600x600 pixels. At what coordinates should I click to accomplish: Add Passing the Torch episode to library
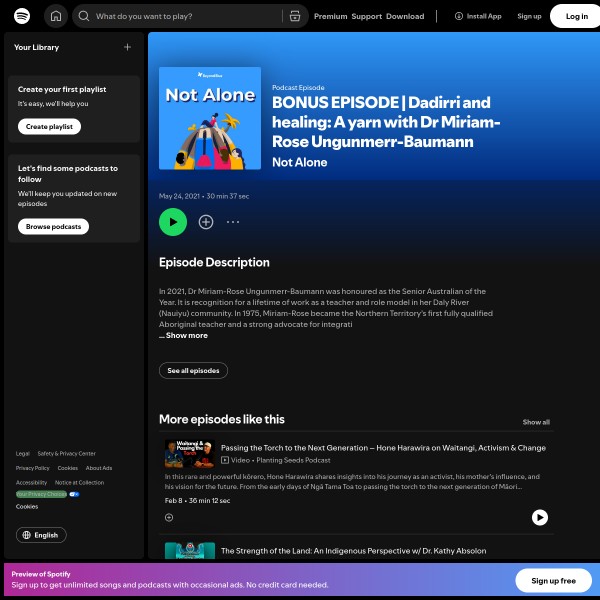tap(169, 517)
